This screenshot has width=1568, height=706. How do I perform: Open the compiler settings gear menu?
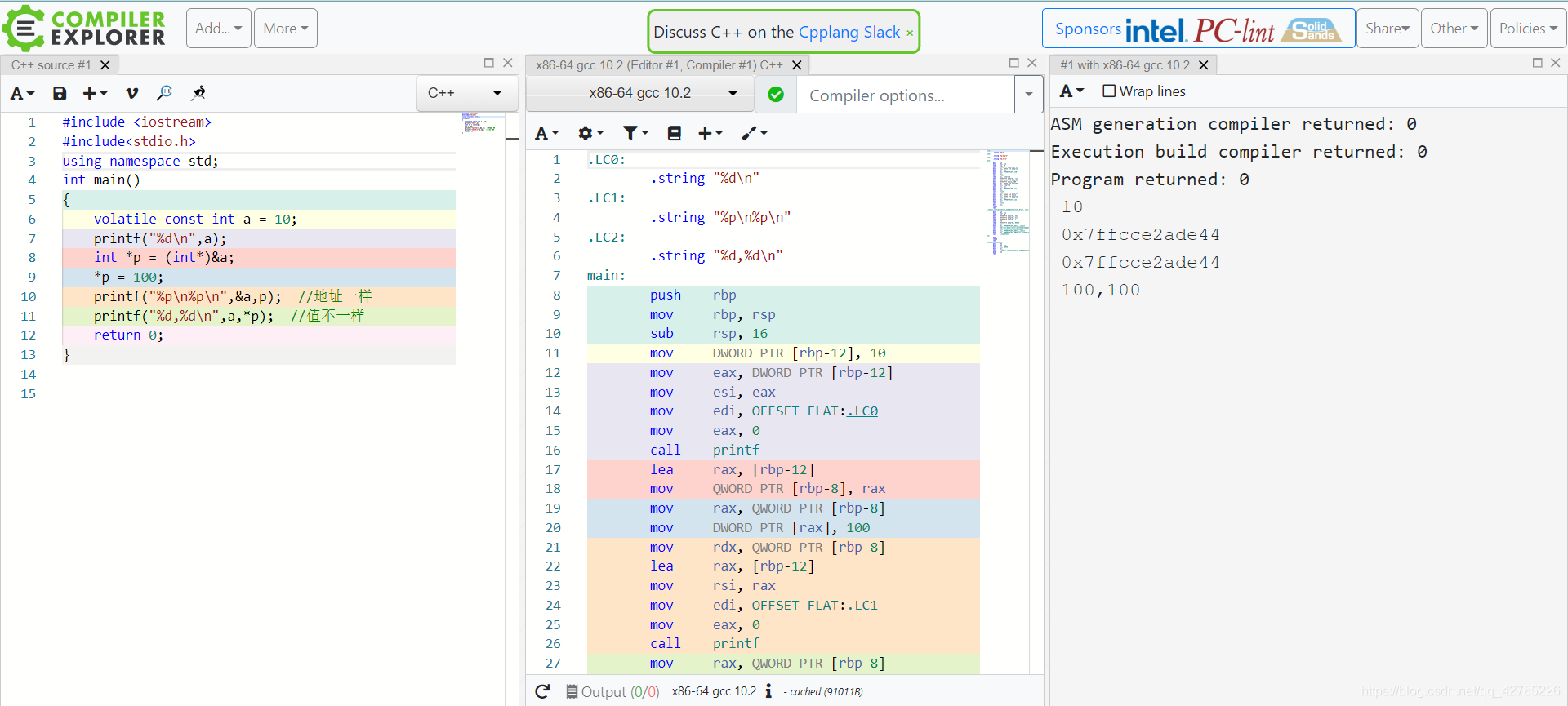pos(590,133)
